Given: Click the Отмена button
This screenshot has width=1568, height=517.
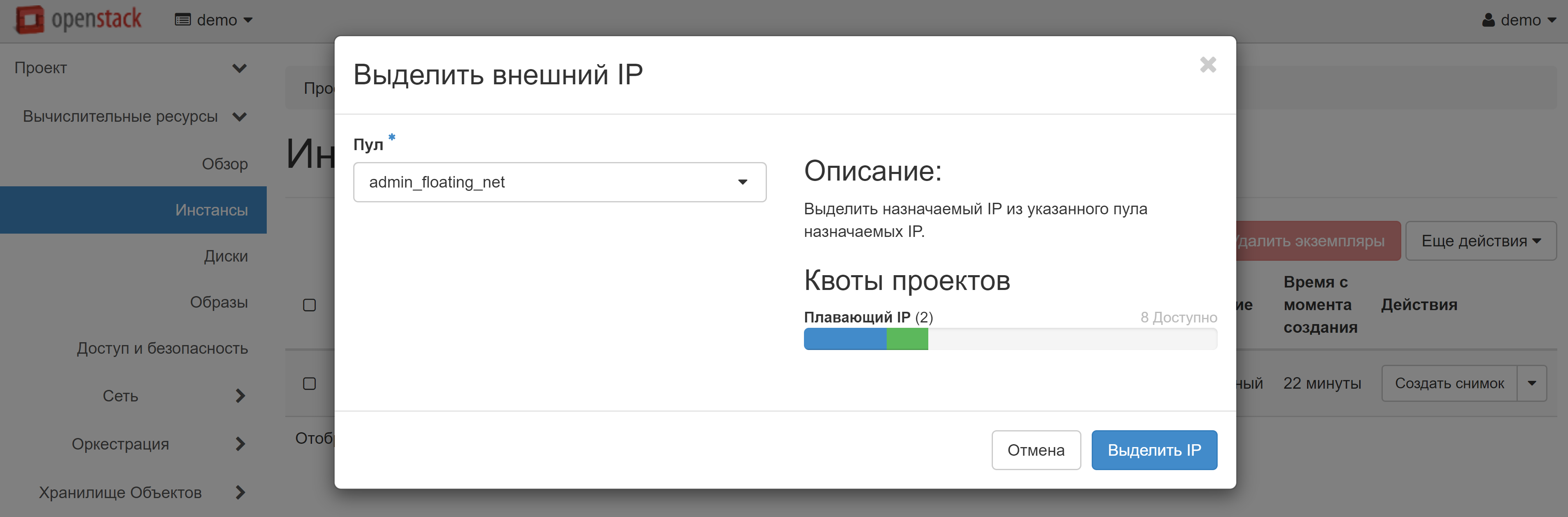Looking at the screenshot, I should (1036, 450).
